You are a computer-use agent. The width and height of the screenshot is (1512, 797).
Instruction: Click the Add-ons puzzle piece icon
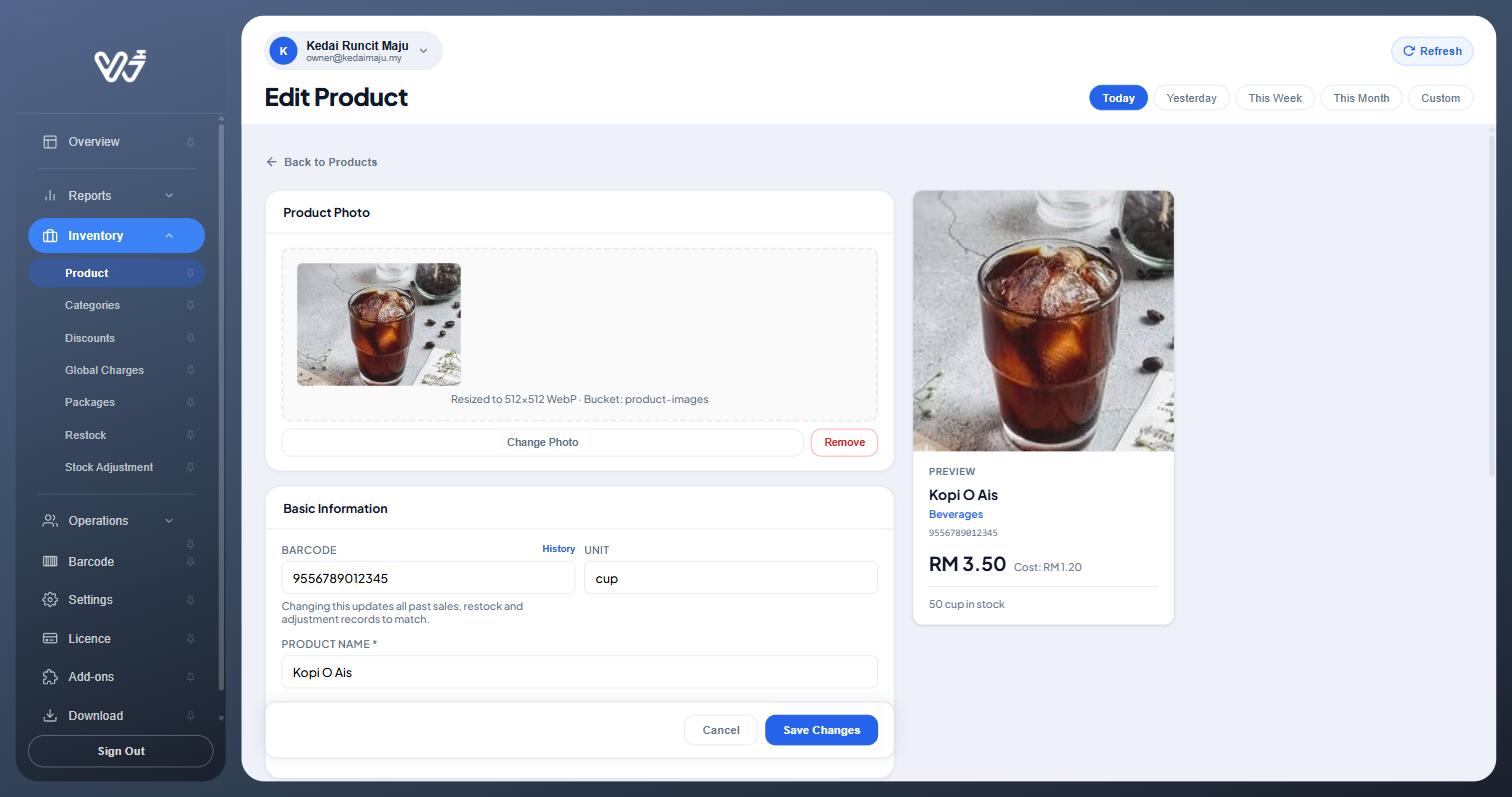[50, 677]
